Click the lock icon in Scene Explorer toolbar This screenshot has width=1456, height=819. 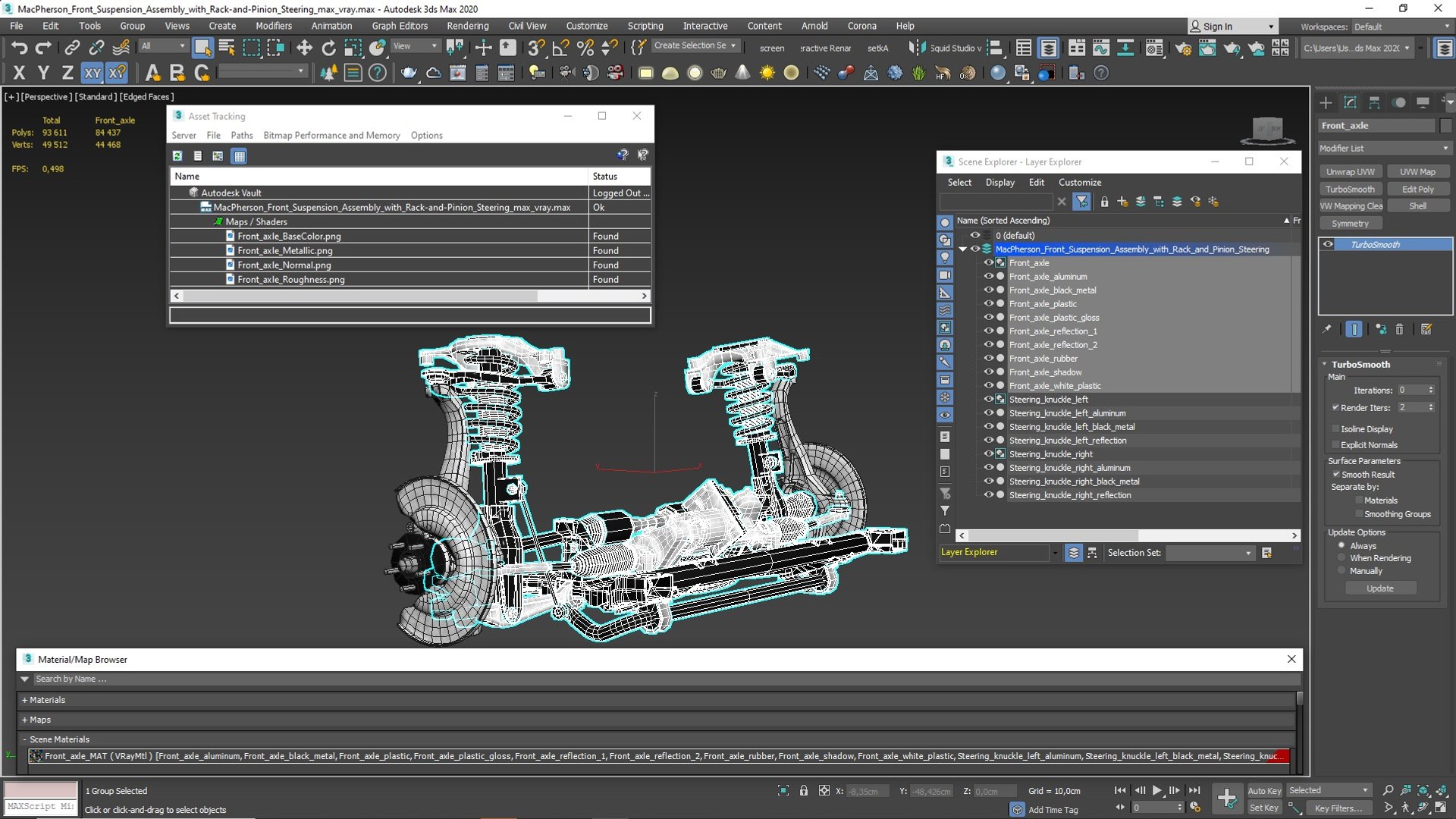pyautogui.click(x=1104, y=202)
